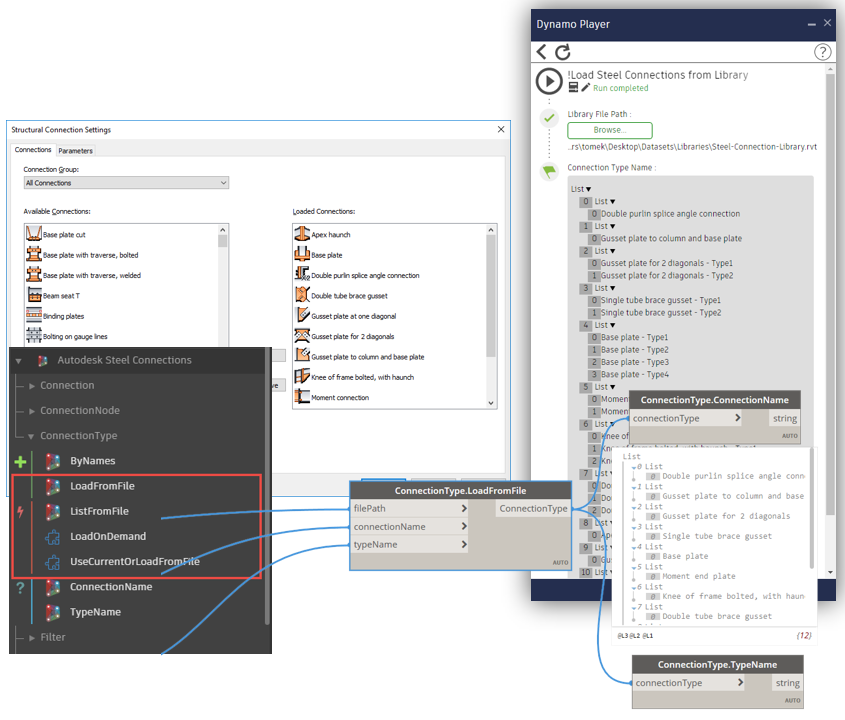845x720 pixels.
Task: Select Base plate with traverse, welded icon
Action: (34, 274)
